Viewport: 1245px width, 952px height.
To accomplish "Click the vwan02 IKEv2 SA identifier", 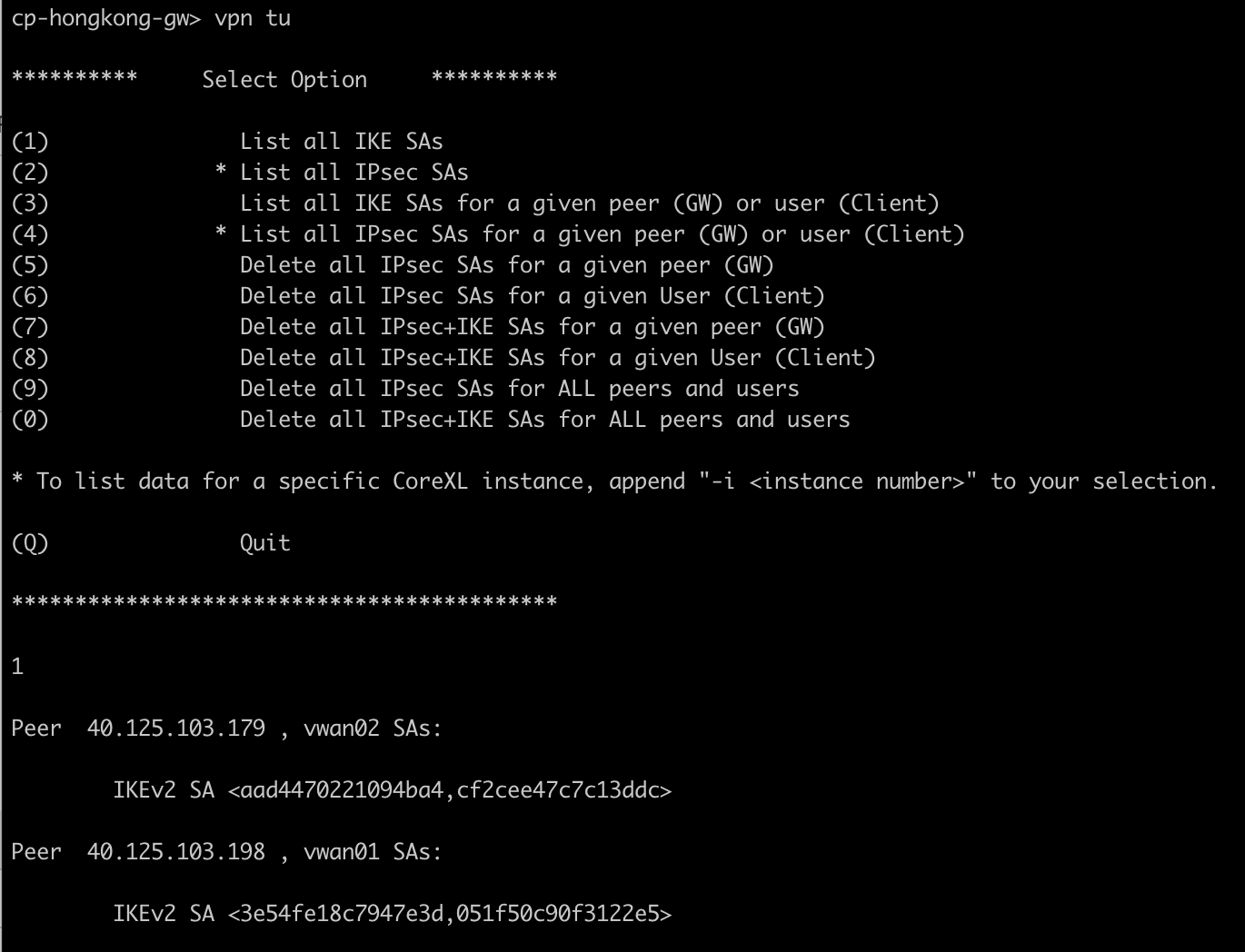I will pyautogui.click(x=450, y=790).
